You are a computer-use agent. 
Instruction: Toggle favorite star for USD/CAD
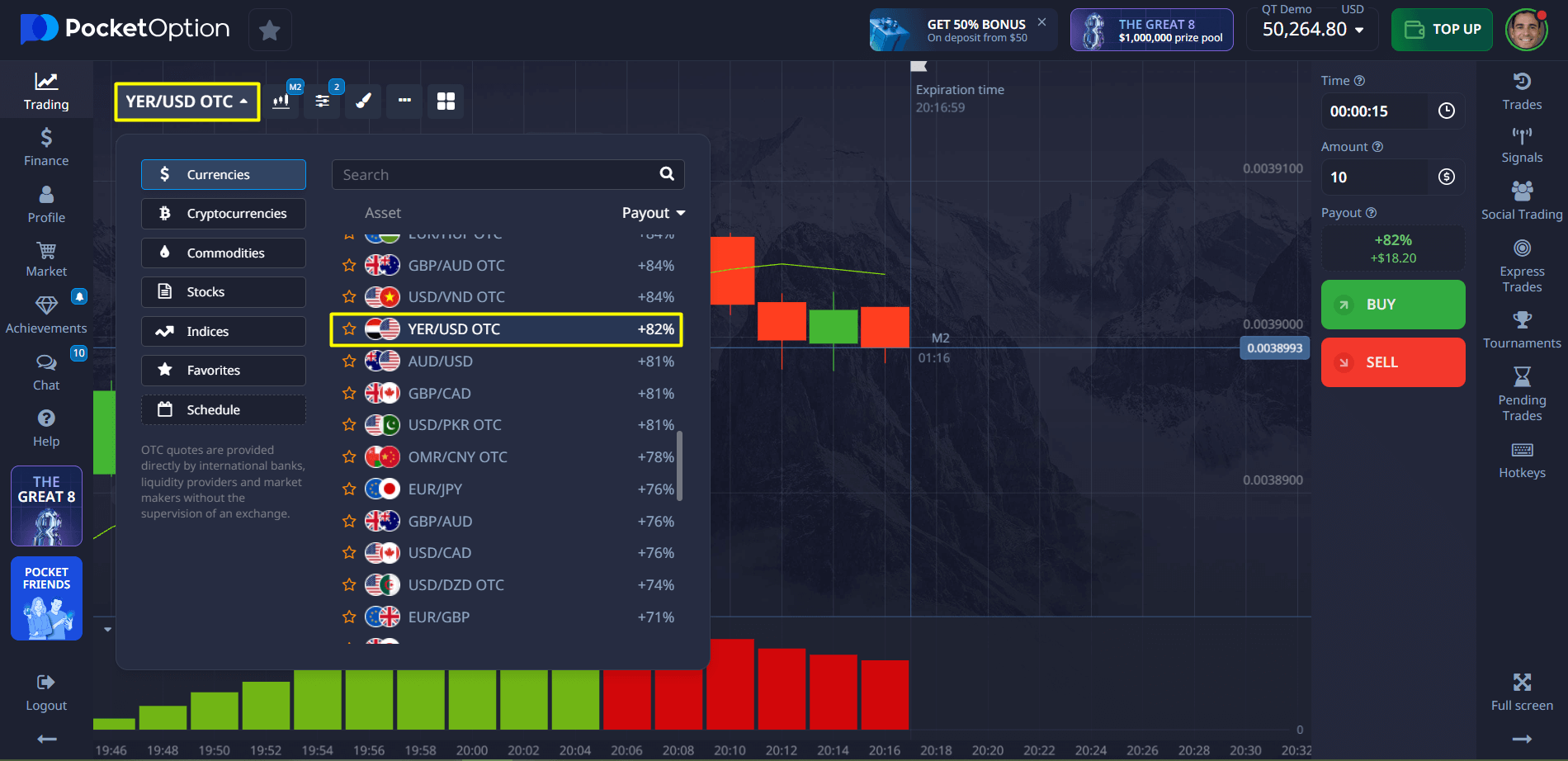point(349,553)
